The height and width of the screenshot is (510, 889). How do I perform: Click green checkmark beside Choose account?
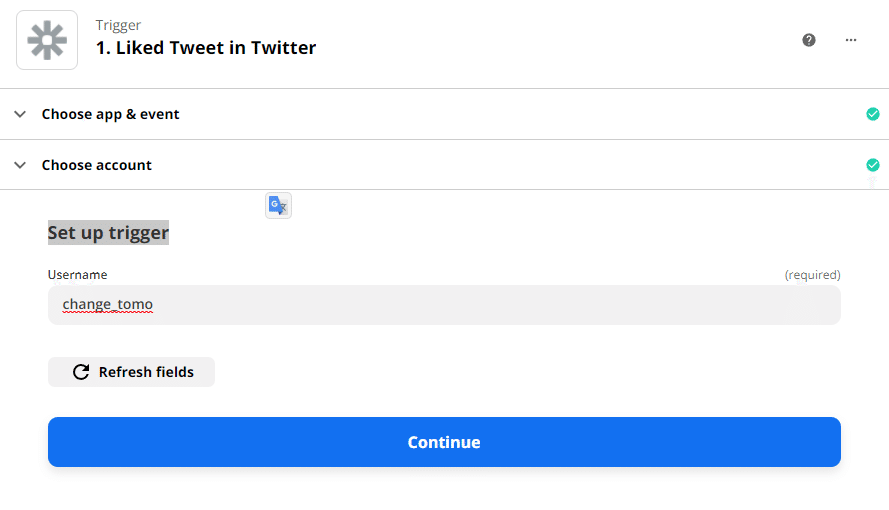coord(873,165)
